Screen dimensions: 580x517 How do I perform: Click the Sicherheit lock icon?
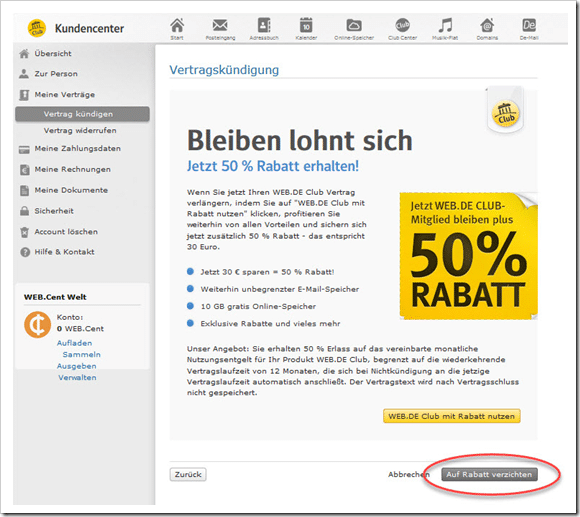pyautogui.click(x=24, y=211)
